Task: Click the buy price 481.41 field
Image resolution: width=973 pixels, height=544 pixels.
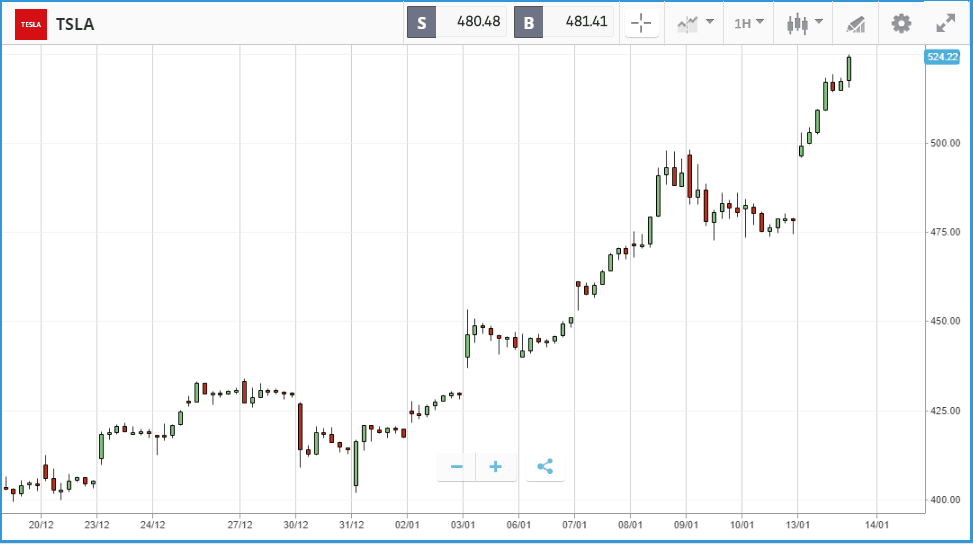Action: 579,22
